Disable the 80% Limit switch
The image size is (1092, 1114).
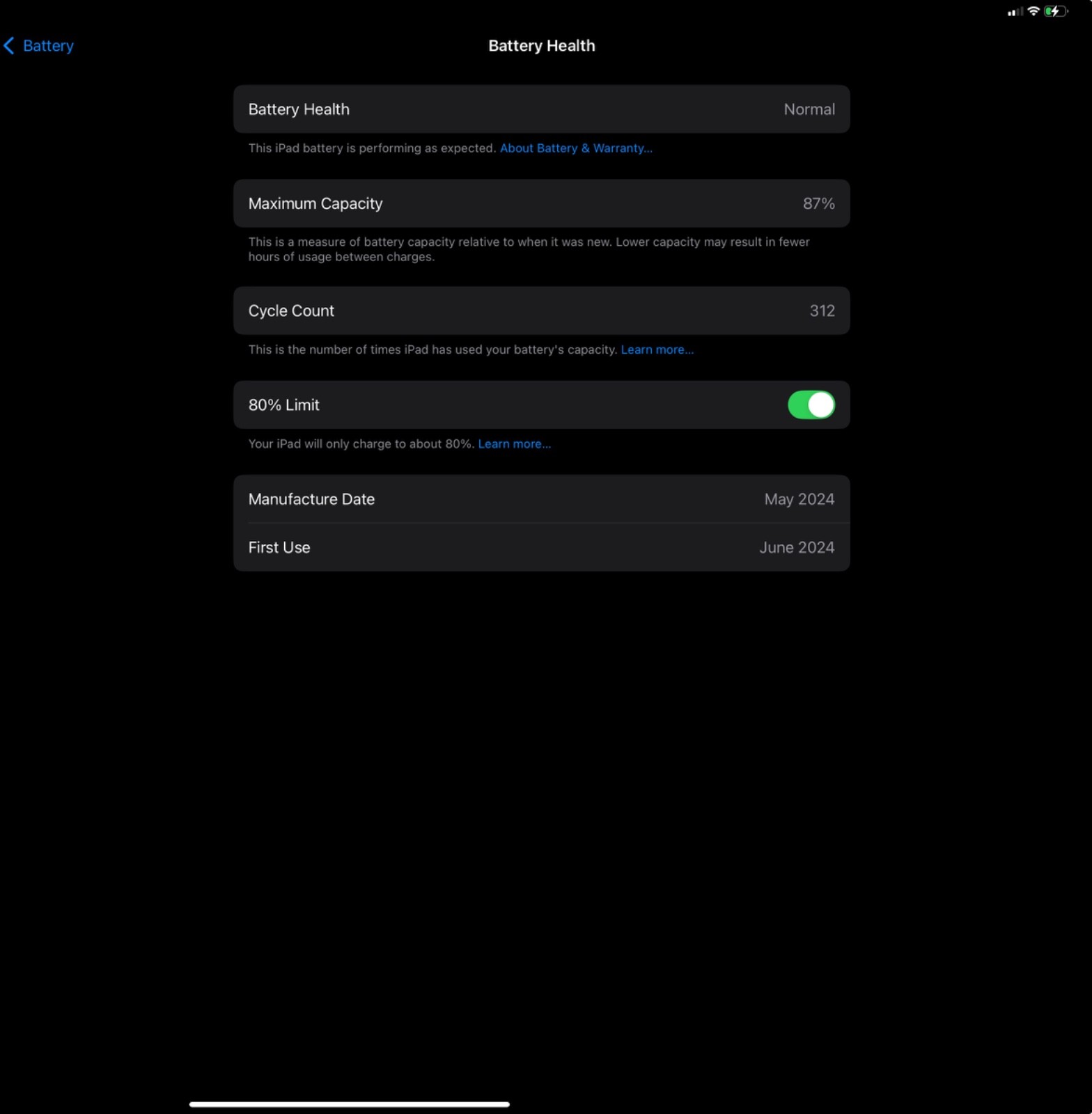811,405
